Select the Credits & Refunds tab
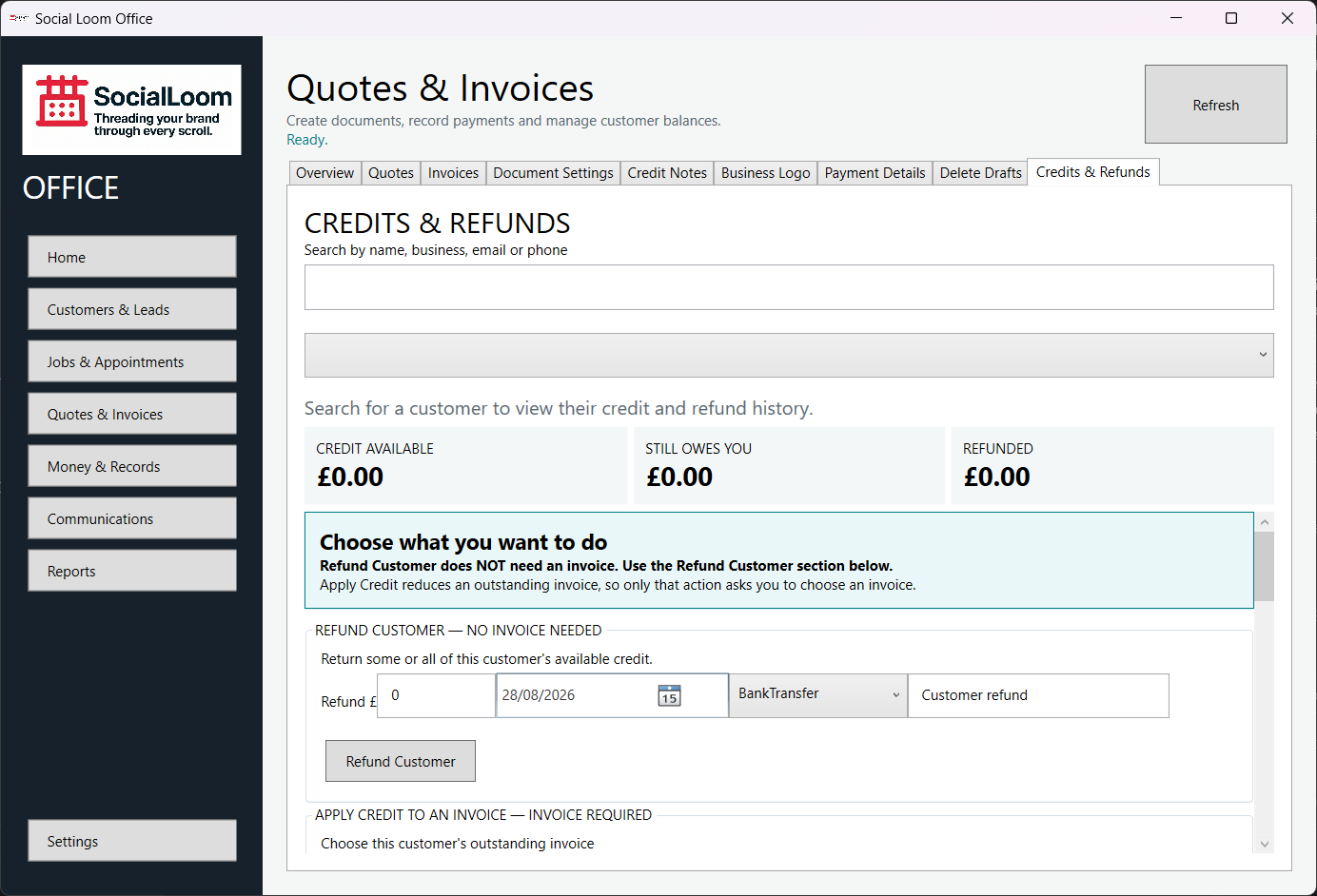1317x896 pixels. [x=1093, y=172]
